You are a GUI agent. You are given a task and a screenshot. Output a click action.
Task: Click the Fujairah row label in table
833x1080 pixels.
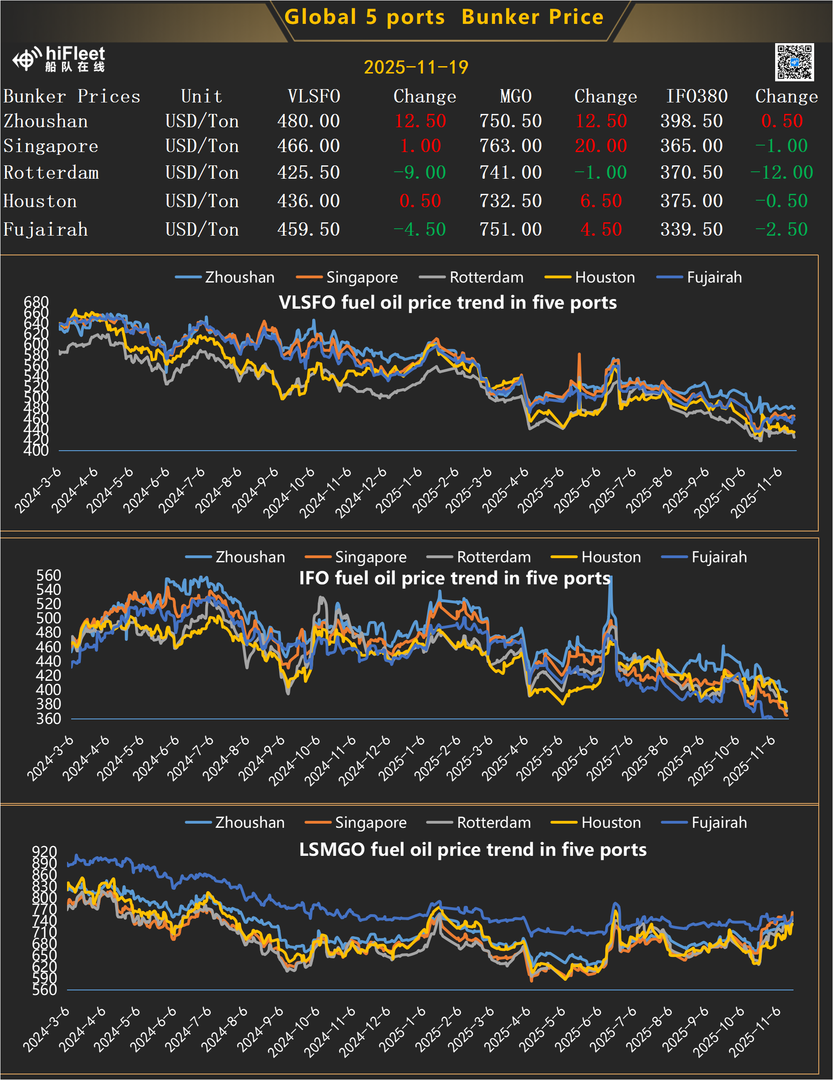[46, 229]
